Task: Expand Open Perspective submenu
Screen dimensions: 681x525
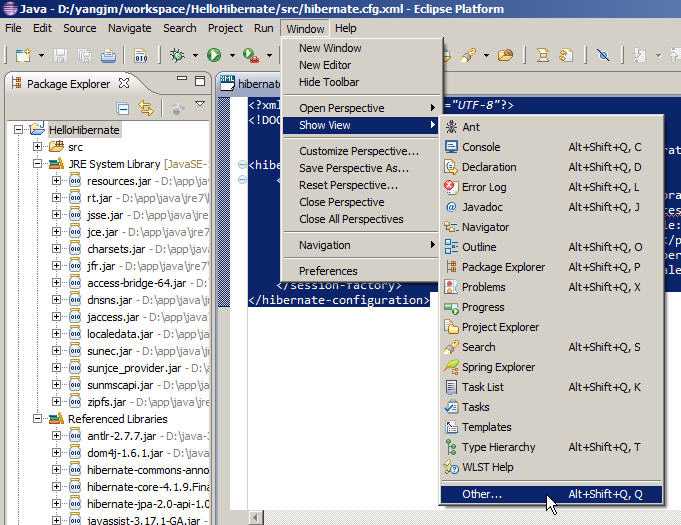Action: tap(360, 108)
